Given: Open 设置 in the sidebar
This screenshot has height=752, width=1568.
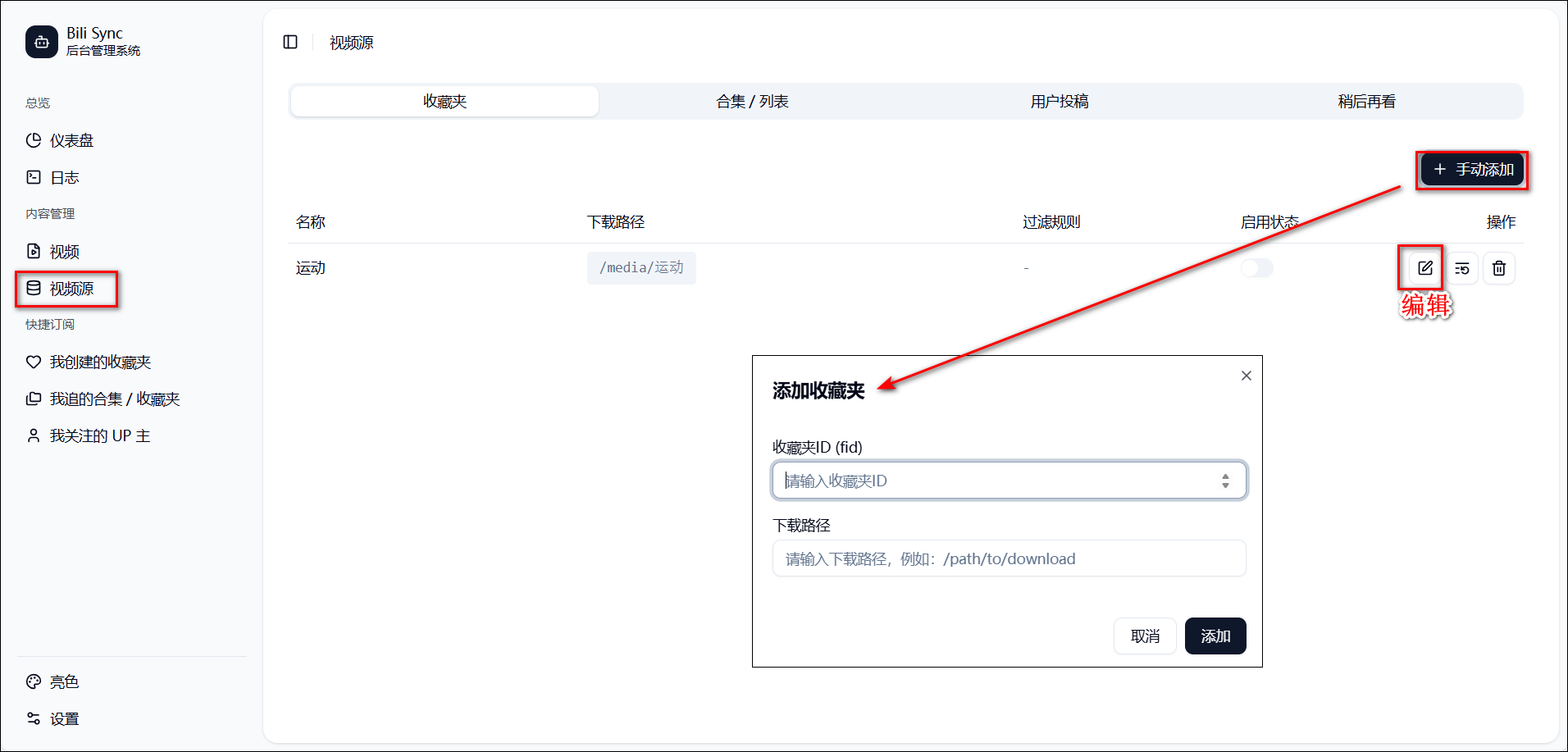Looking at the screenshot, I should 64,719.
